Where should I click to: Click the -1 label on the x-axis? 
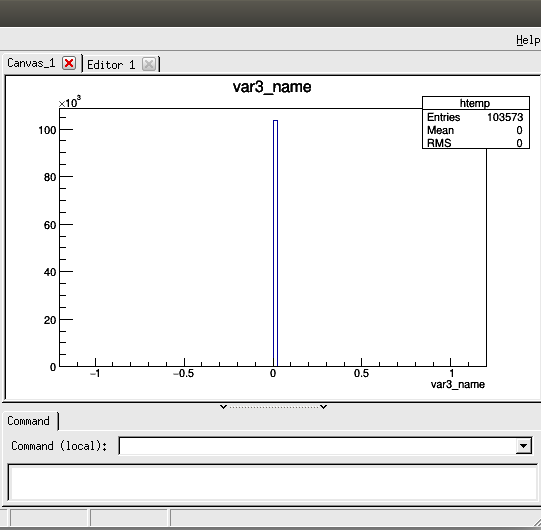click(95, 373)
